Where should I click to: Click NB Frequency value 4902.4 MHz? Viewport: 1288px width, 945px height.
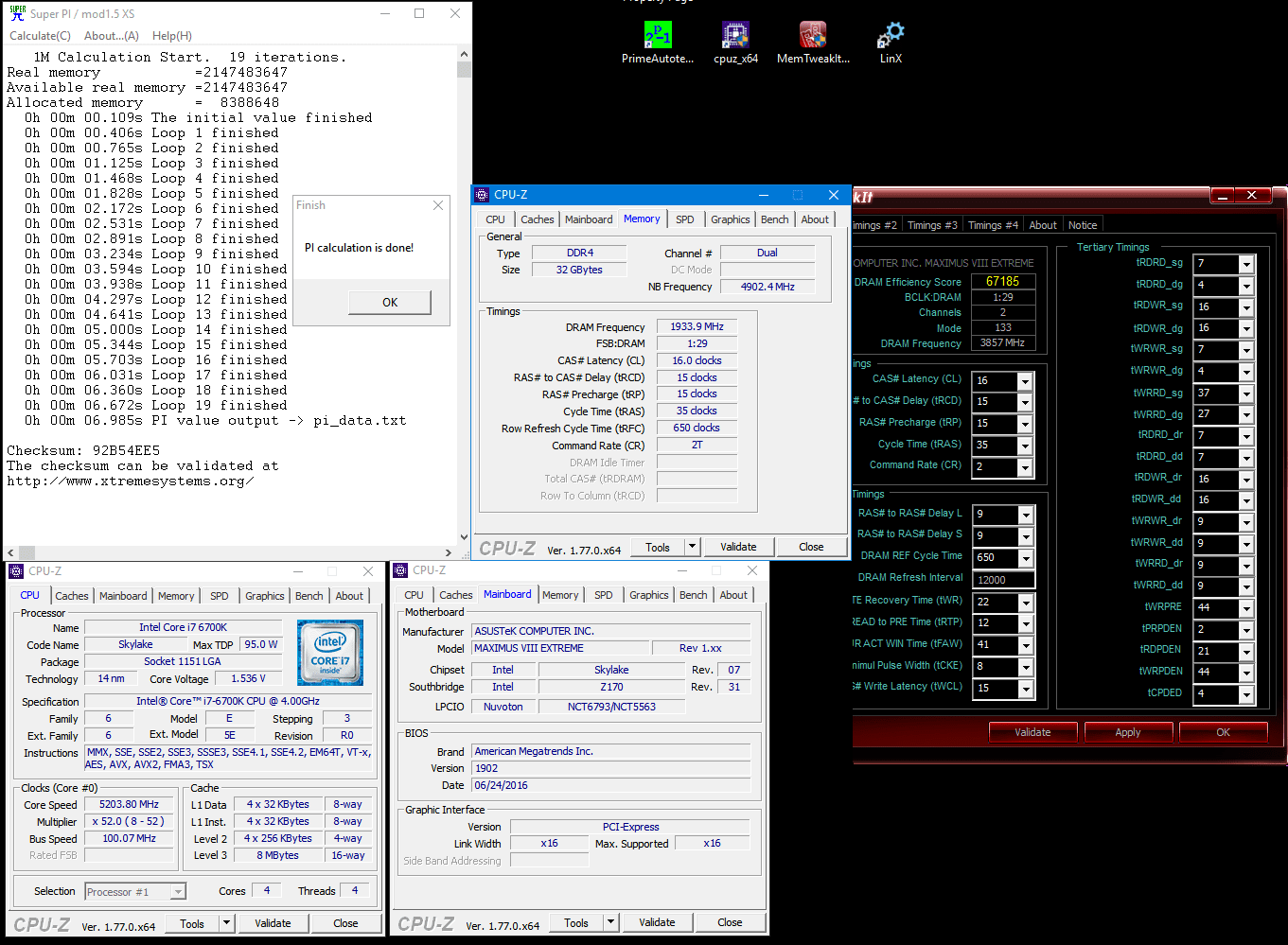768,286
